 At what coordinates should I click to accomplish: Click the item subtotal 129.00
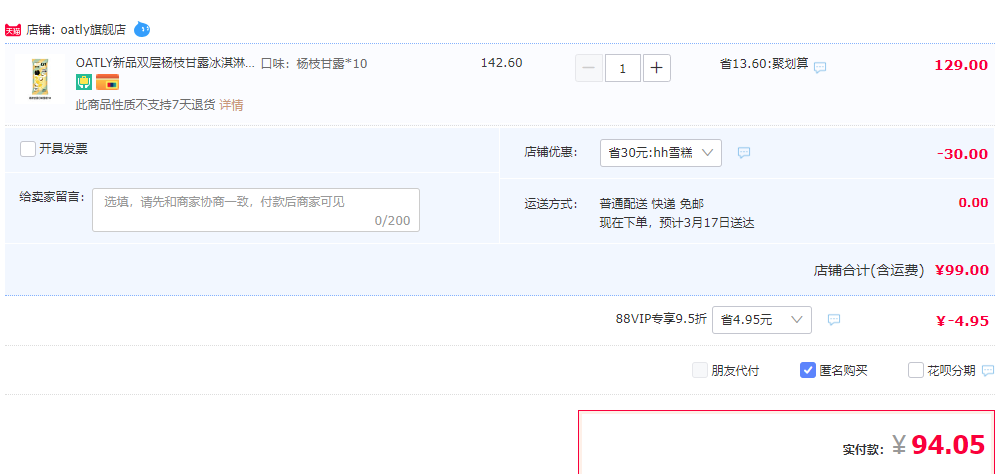pos(961,65)
